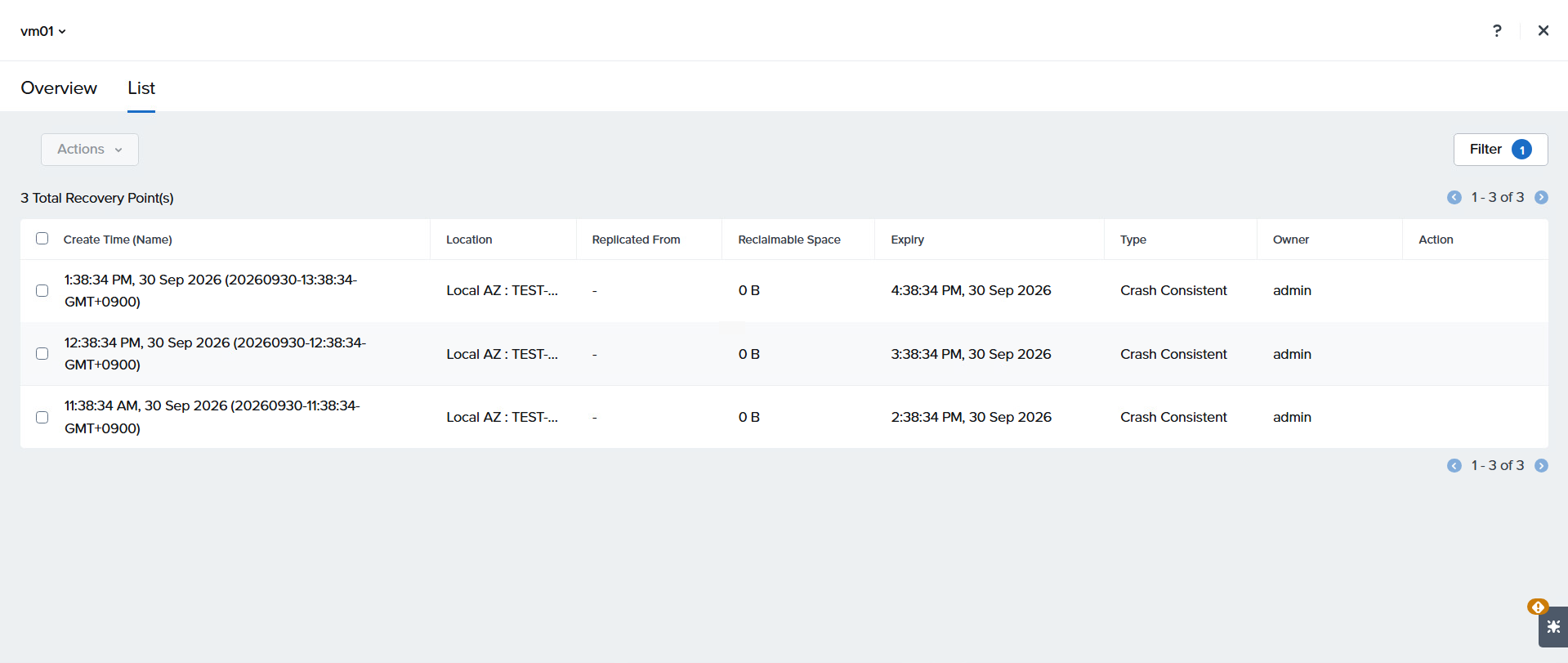Click the Expiry column header
This screenshot has width=1568, height=663.
pyautogui.click(x=908, y=240)
